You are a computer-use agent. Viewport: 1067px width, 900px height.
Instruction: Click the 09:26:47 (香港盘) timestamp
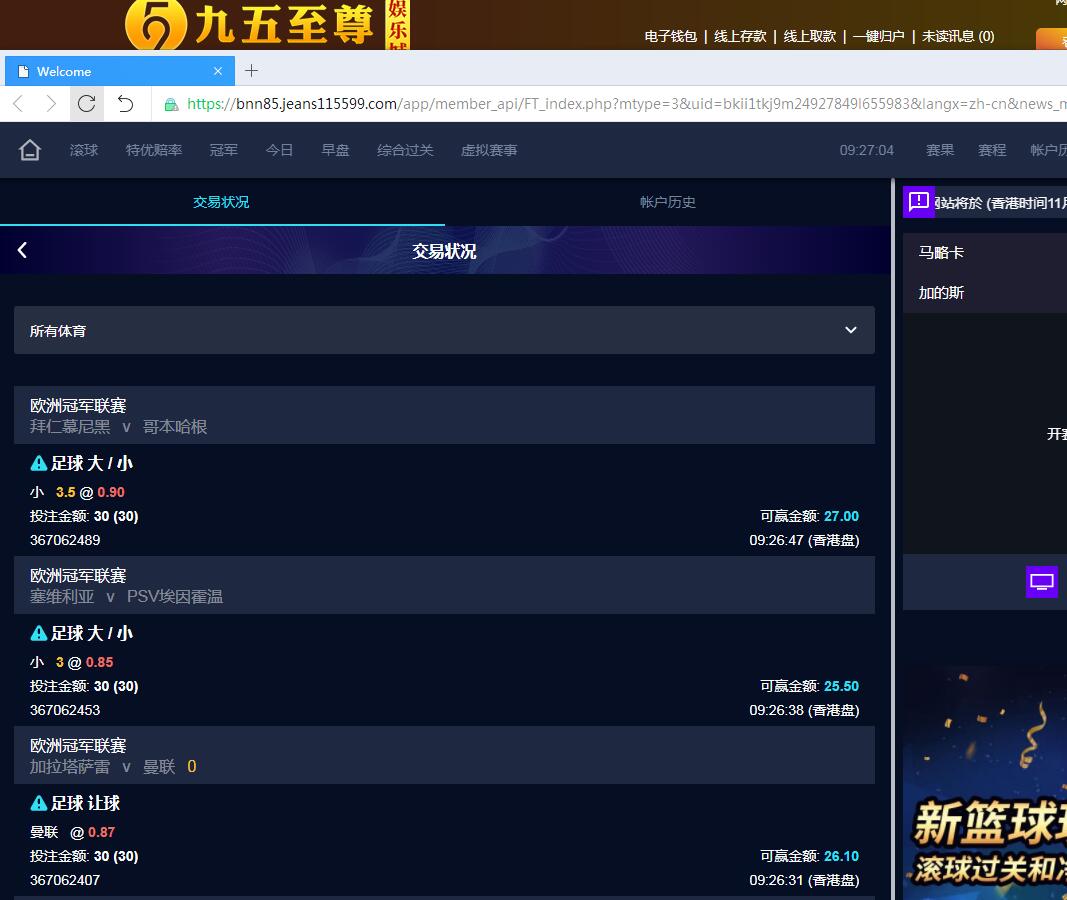[x=804, y=540]
